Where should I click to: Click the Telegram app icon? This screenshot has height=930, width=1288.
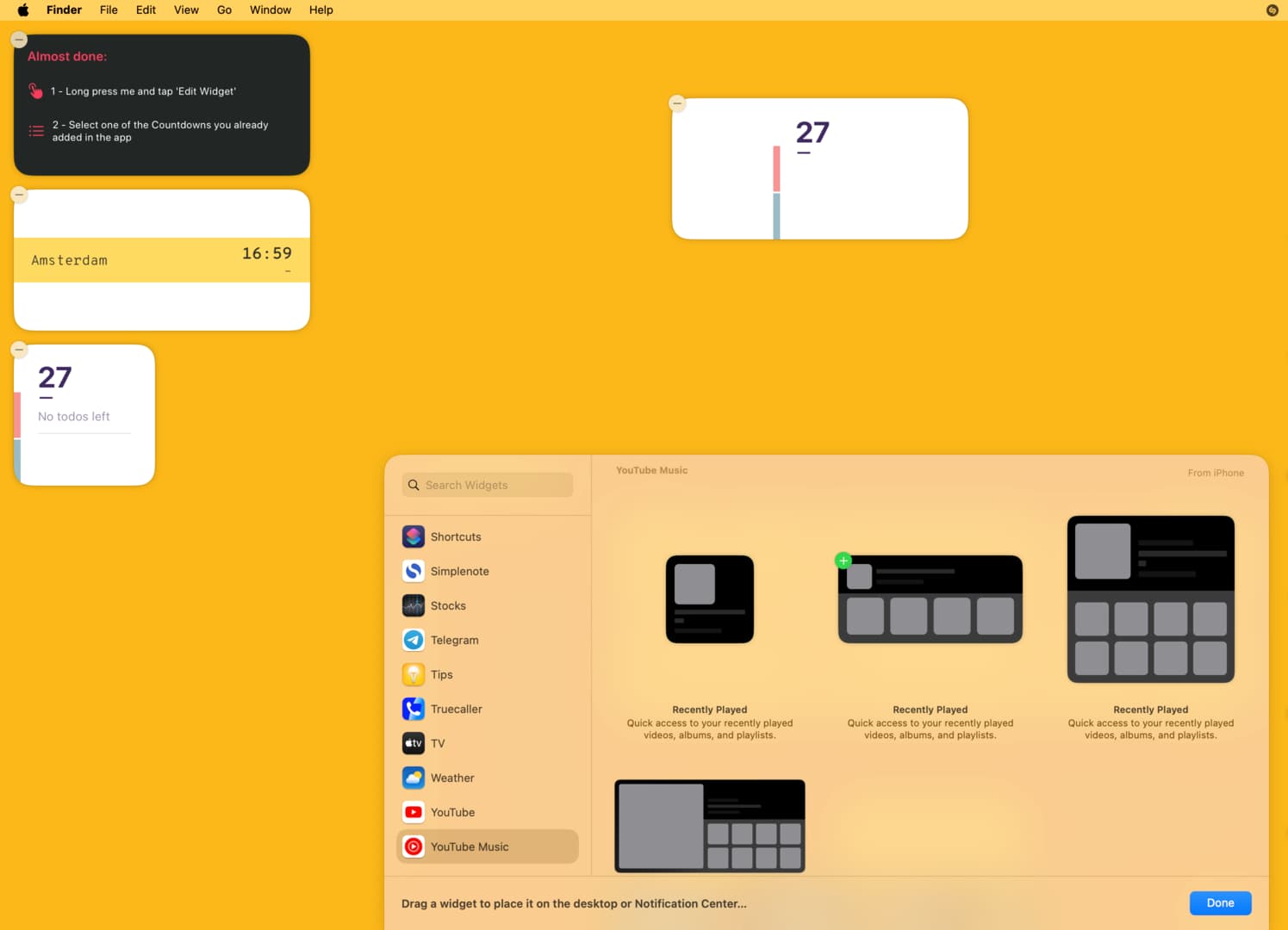pyautogui.click(x=414, y=640)
